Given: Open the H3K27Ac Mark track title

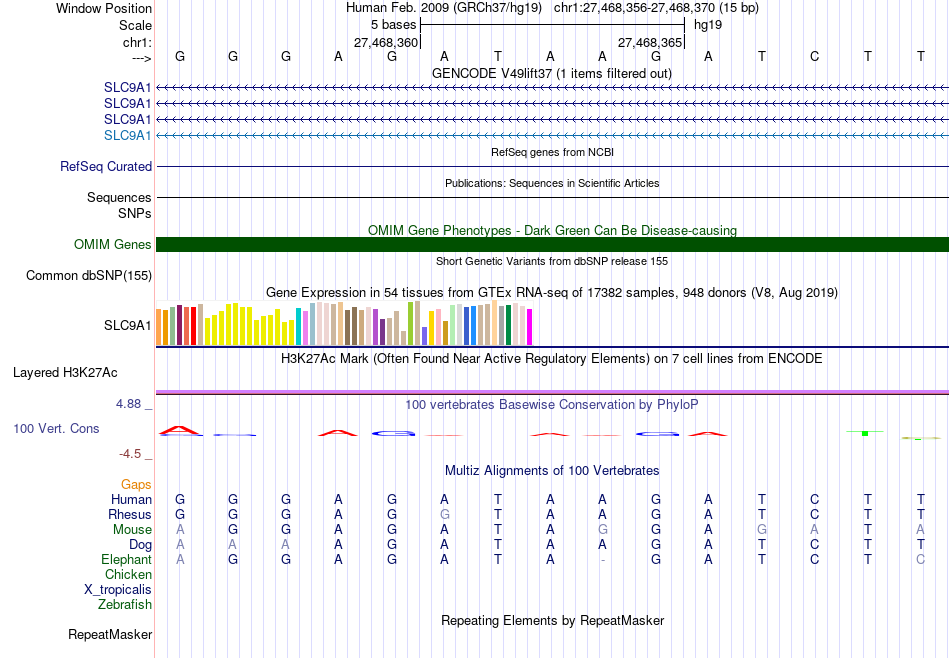Looking at the screenshot, I should pyautogui.click(x=552, y=359).
